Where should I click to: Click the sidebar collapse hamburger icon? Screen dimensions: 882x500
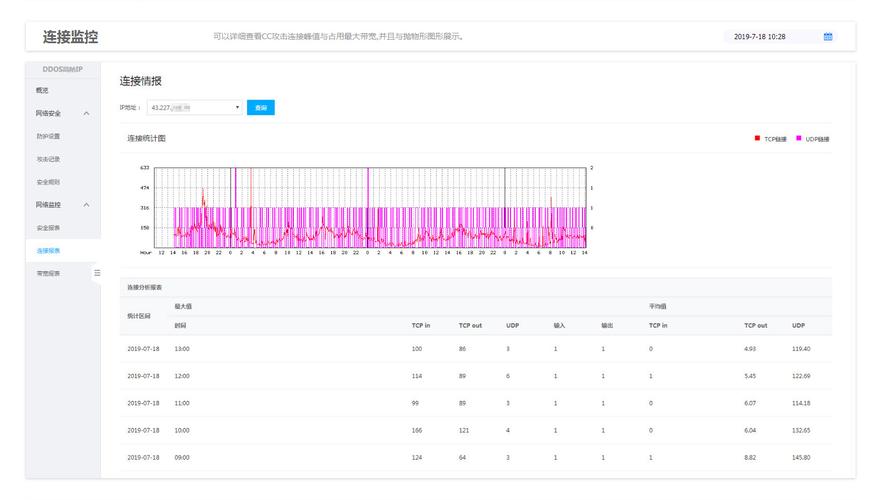(x=97, y=273)
